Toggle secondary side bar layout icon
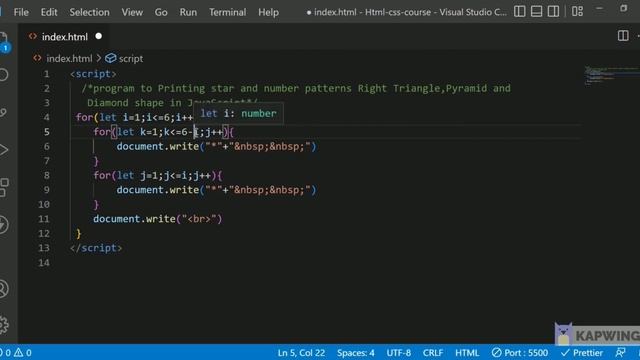The width and height of the screenshot is (640, 360). pos(553,11)
